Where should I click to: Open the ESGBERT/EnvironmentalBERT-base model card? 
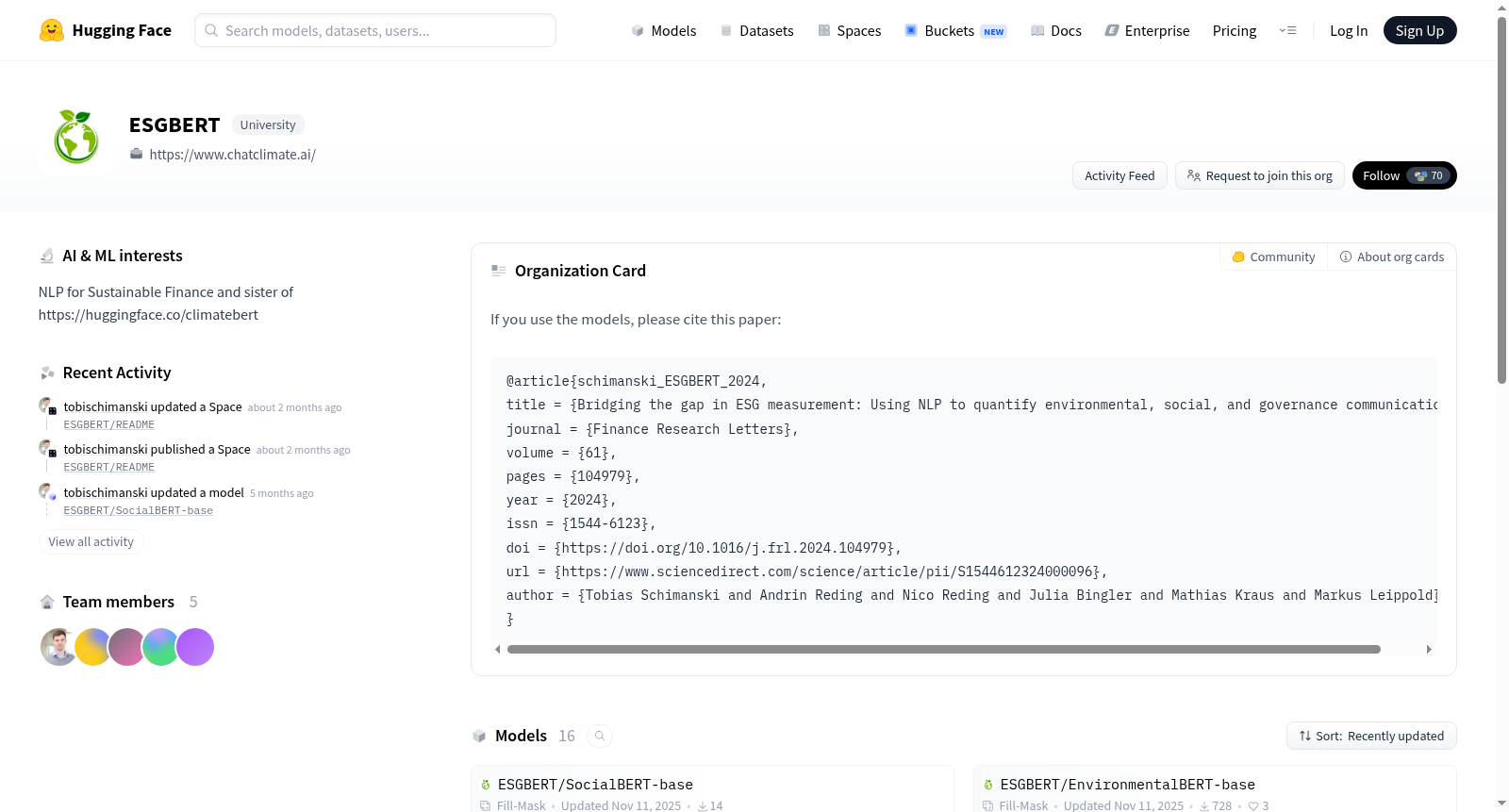(1215, 789)
